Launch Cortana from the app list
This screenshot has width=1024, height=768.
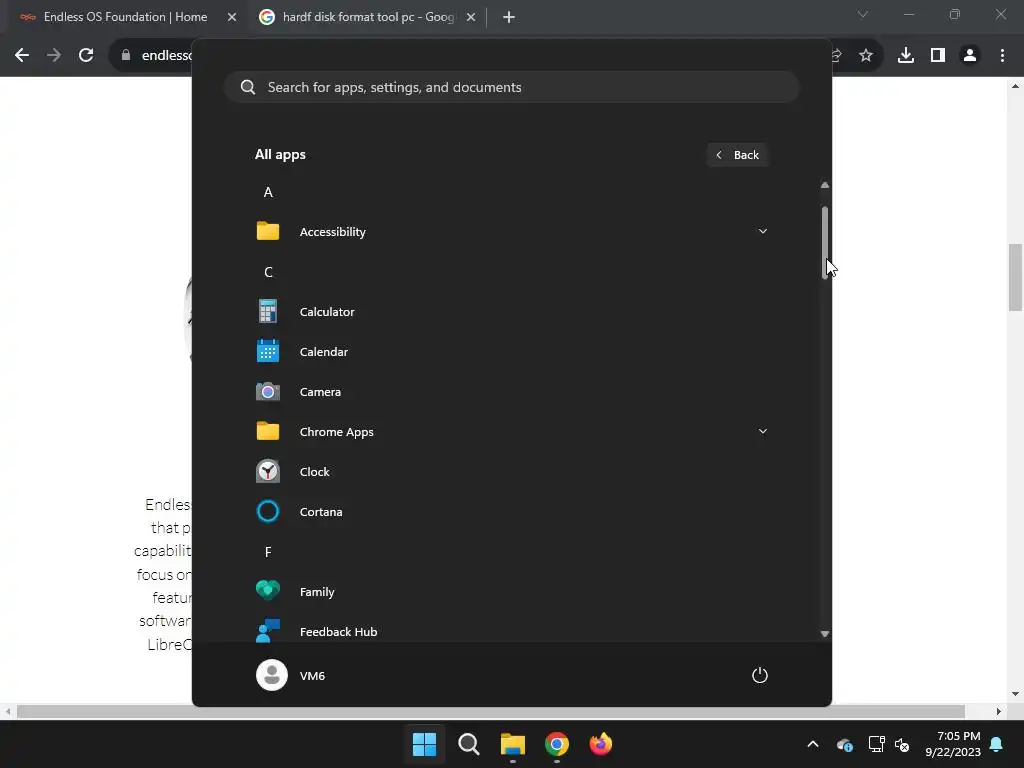tap(511, 511)
